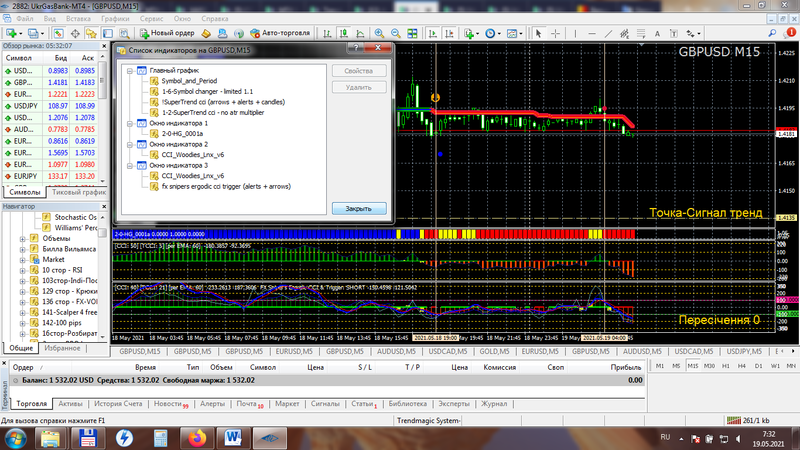Collapse the Главный график tree node

click(x=128, y=70)
